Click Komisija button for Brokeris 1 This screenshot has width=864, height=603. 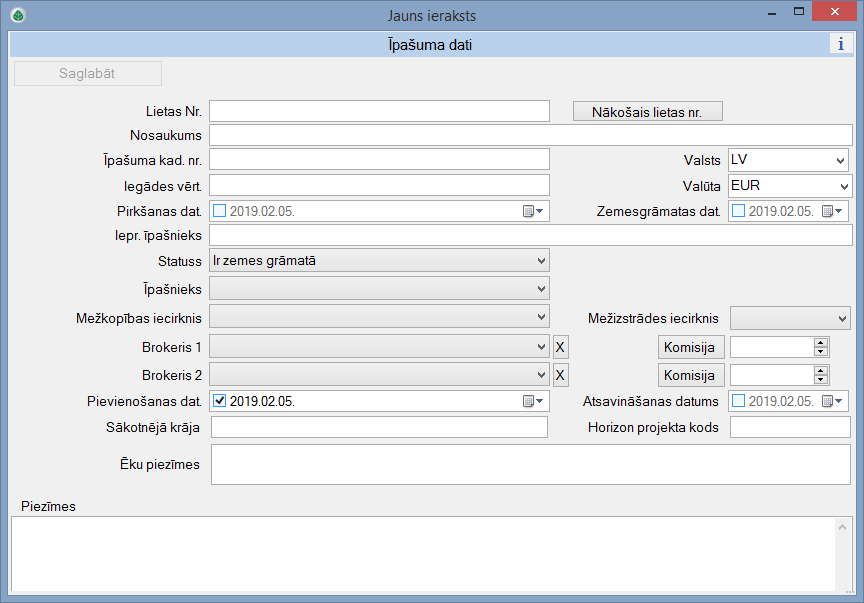(x=690, y=347)
